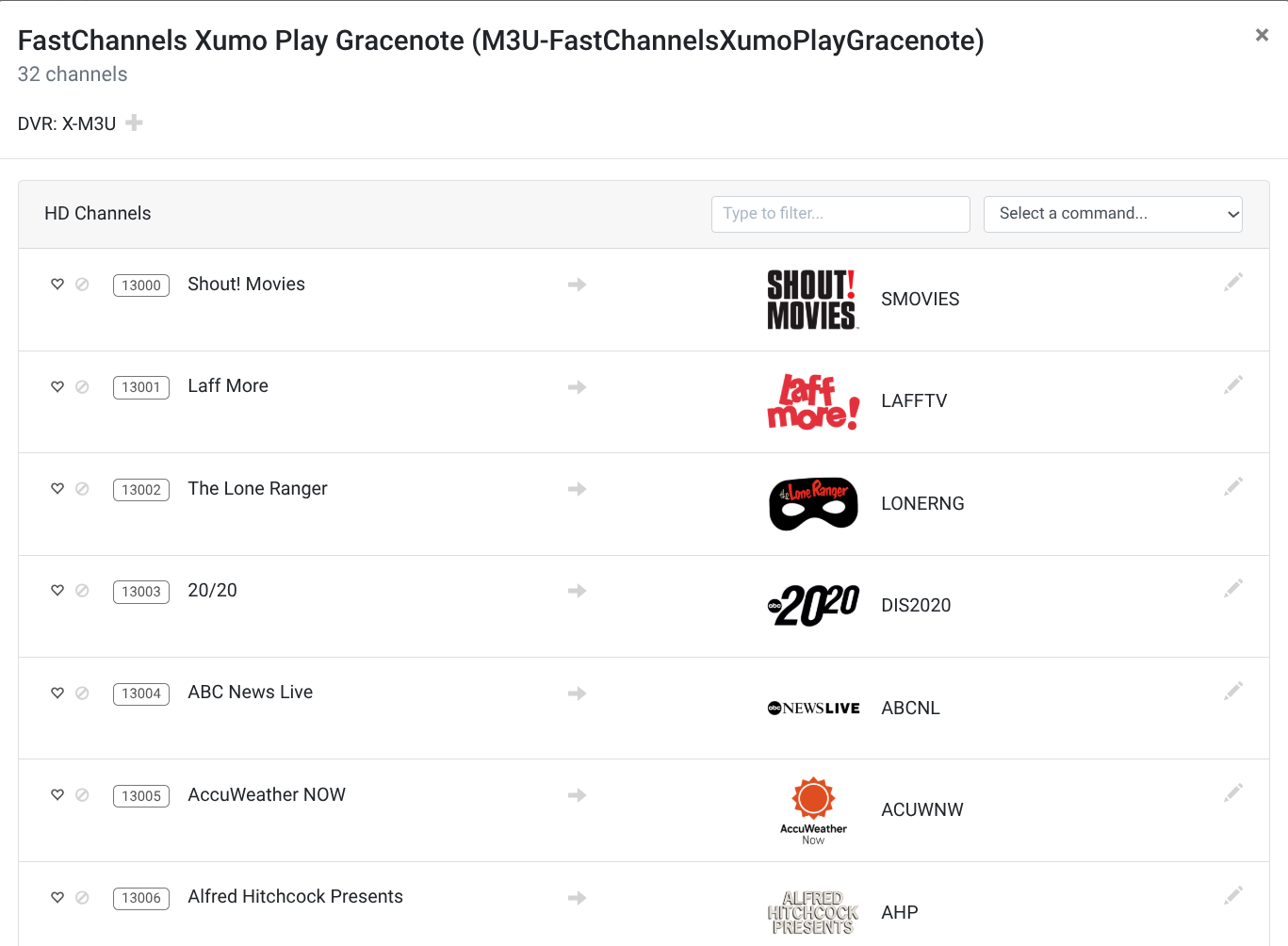Click the pencil edit icon for Shout! Movies
Image resolution: width=1288 pixels, height=946 pixels.
coord(1232,282)
